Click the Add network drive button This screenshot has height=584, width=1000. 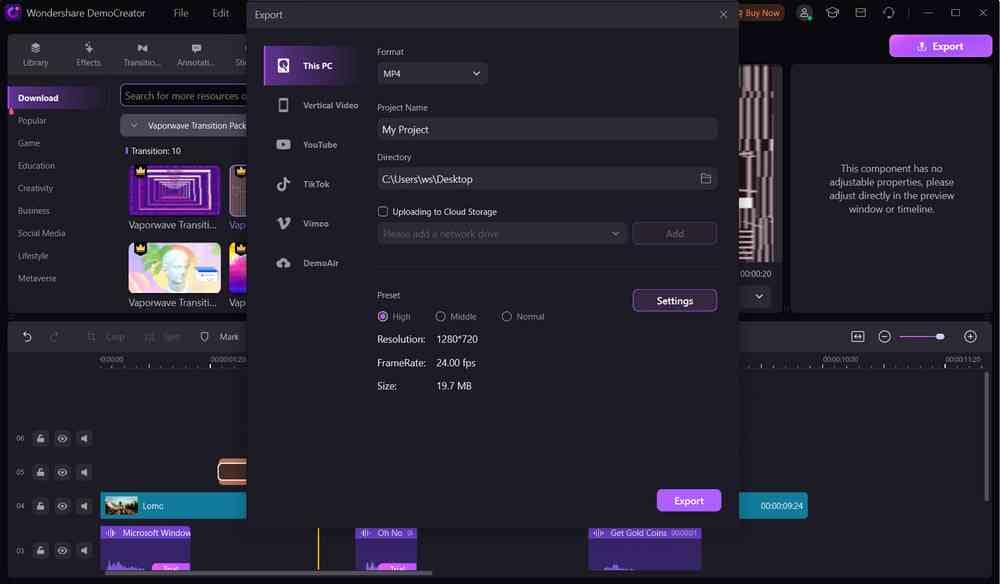pyautogui.click(x=675, y=233)
